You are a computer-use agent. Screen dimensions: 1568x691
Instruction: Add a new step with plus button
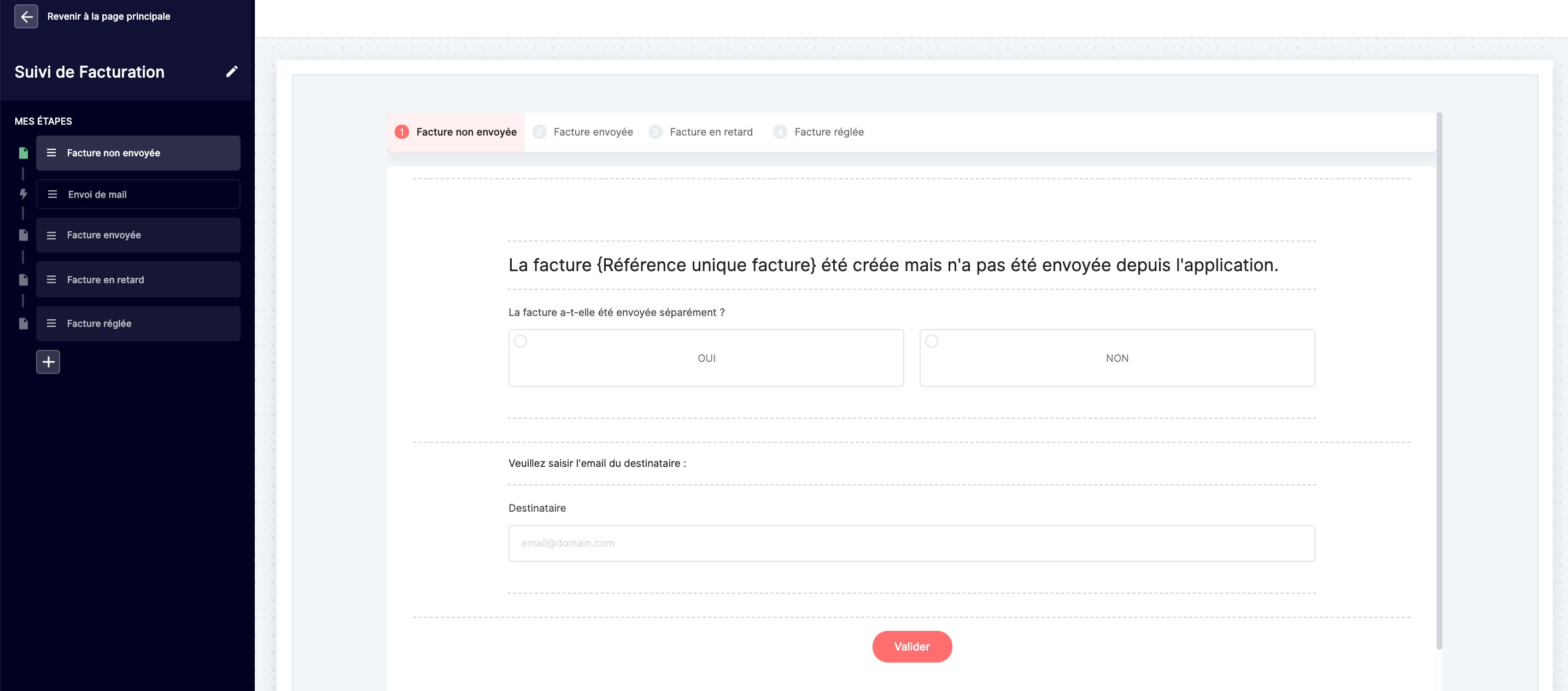[48, 362]
